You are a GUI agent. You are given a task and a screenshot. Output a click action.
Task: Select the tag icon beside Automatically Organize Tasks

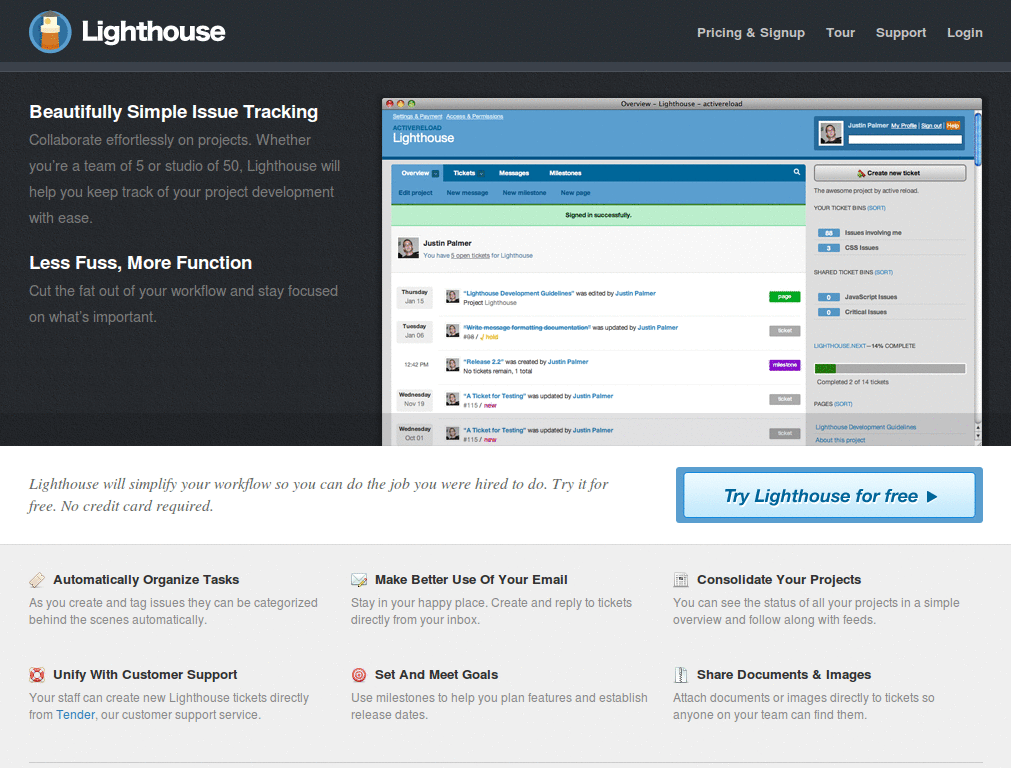coord(37,579)
